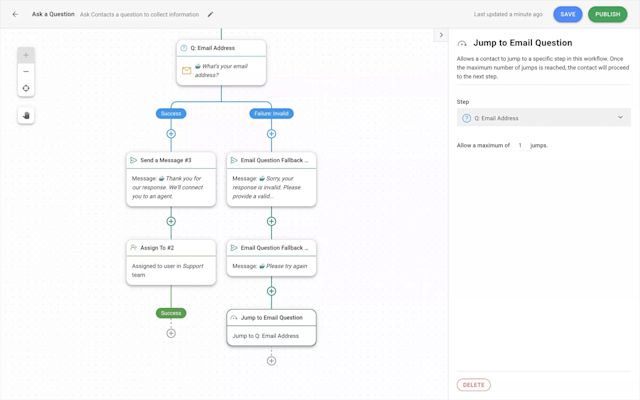Viewport: 640px width, 400px height.
Task: Edit the maximum jumps number field
Action: 520,145
